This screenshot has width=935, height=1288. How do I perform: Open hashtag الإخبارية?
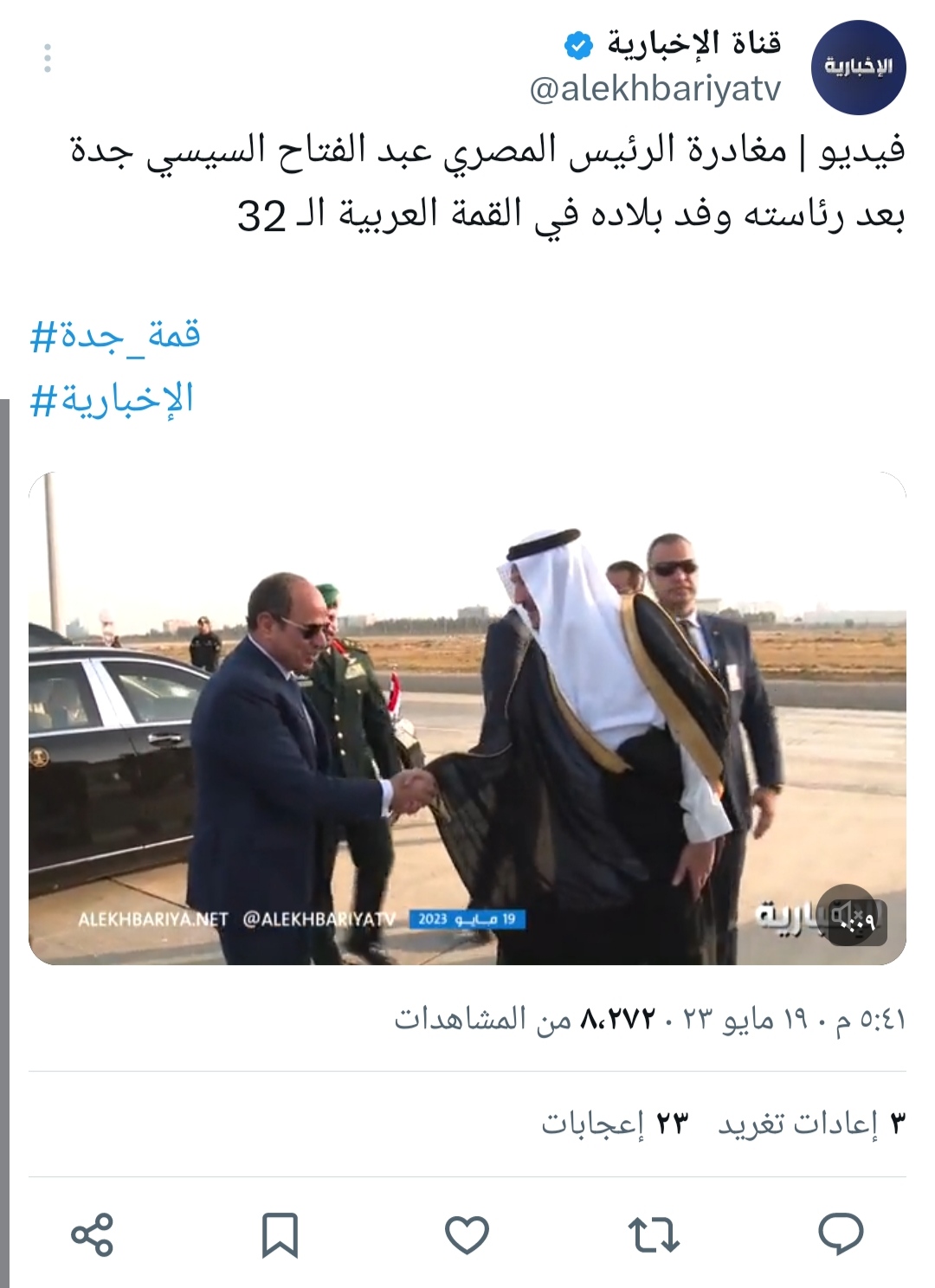coord(112,399)
